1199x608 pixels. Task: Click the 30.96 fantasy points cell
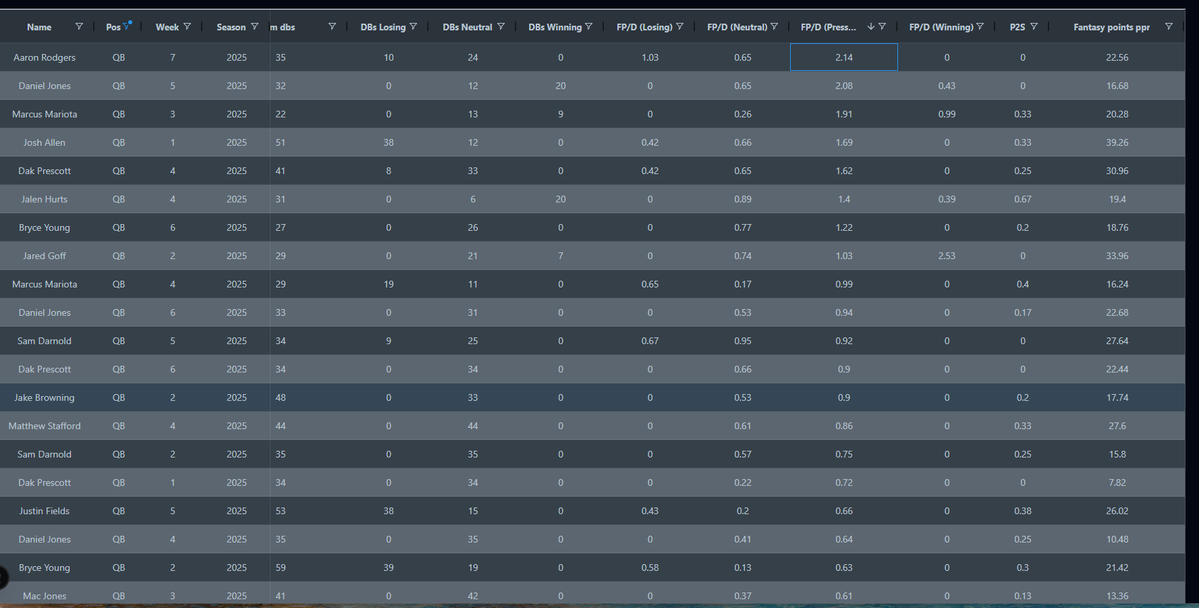1116,171
